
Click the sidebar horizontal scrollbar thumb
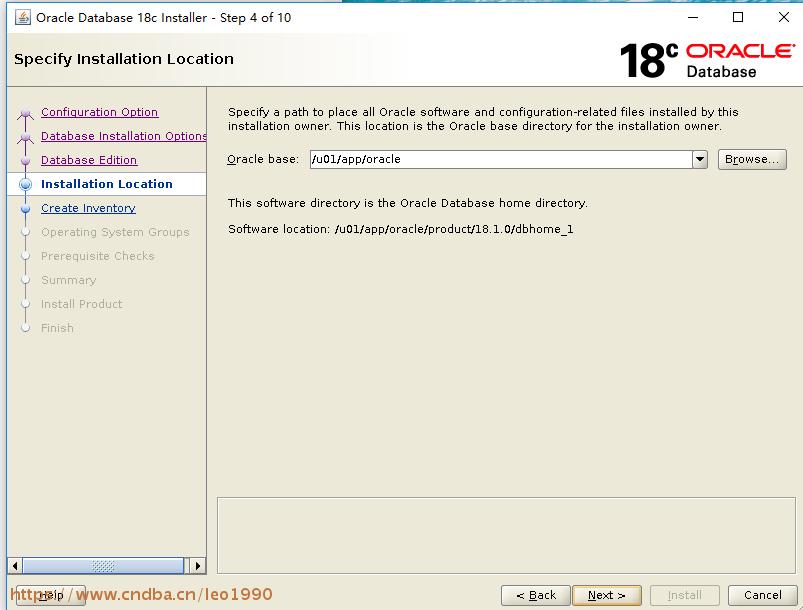(103, 566)
